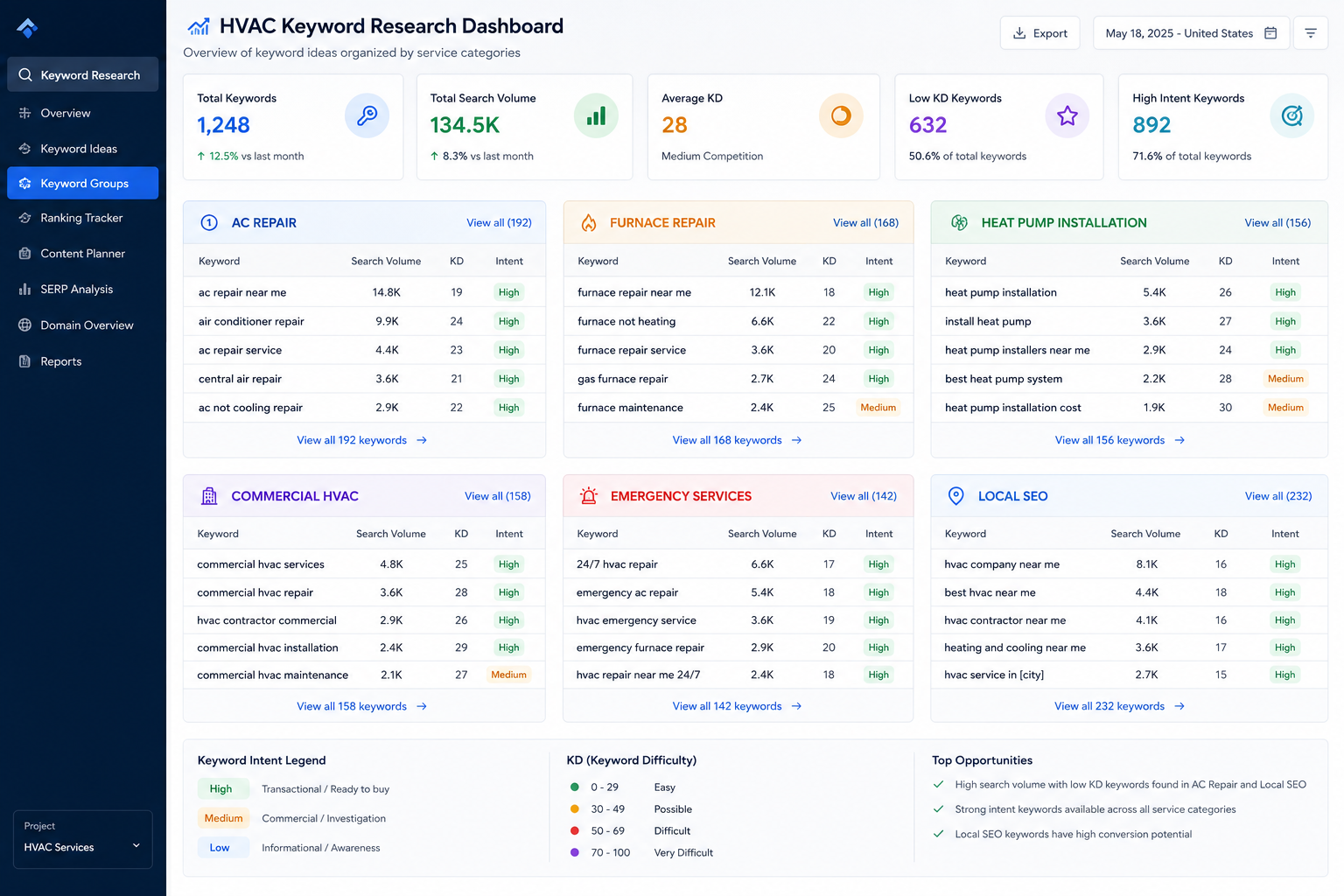1344x896 pixels.
Task: Go to Ranking Tracker in sidebar
Action: tap(83, 218)
